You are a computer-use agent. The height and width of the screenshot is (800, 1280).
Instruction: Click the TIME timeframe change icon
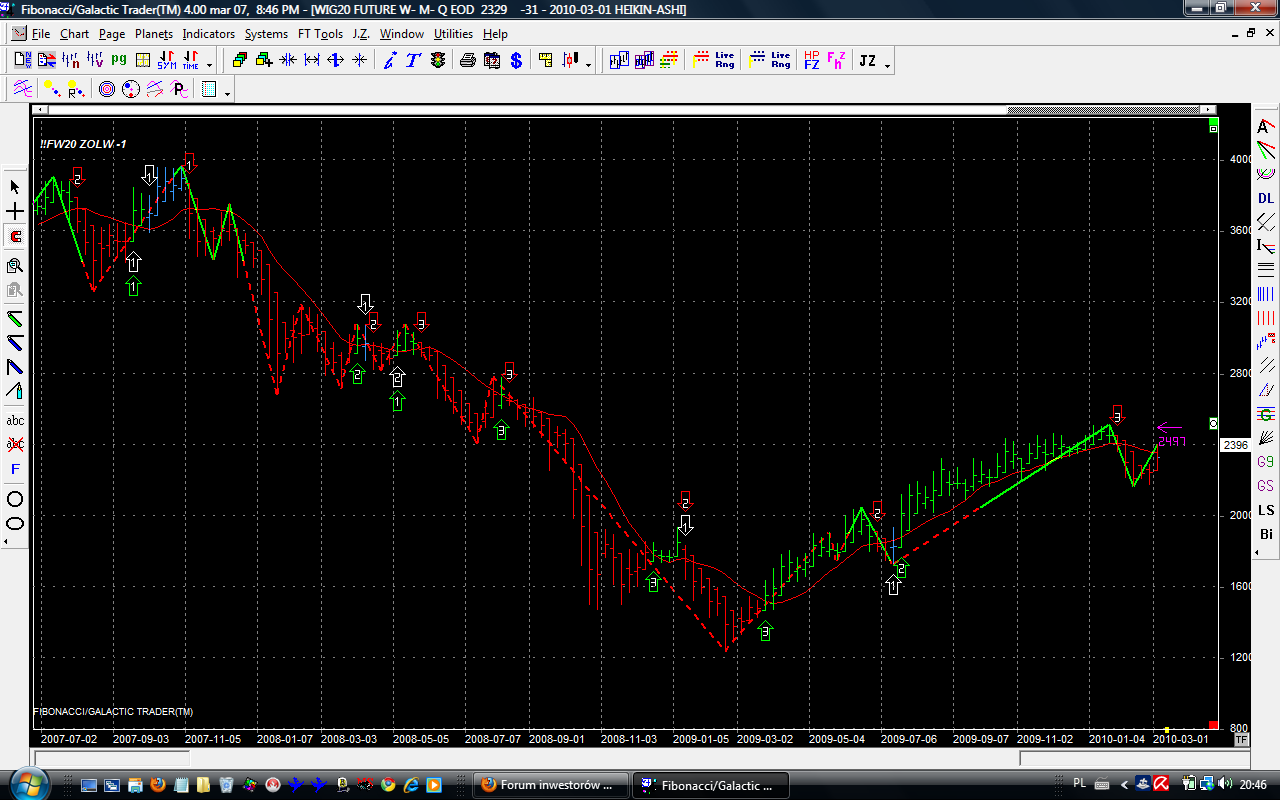point(190,61)
